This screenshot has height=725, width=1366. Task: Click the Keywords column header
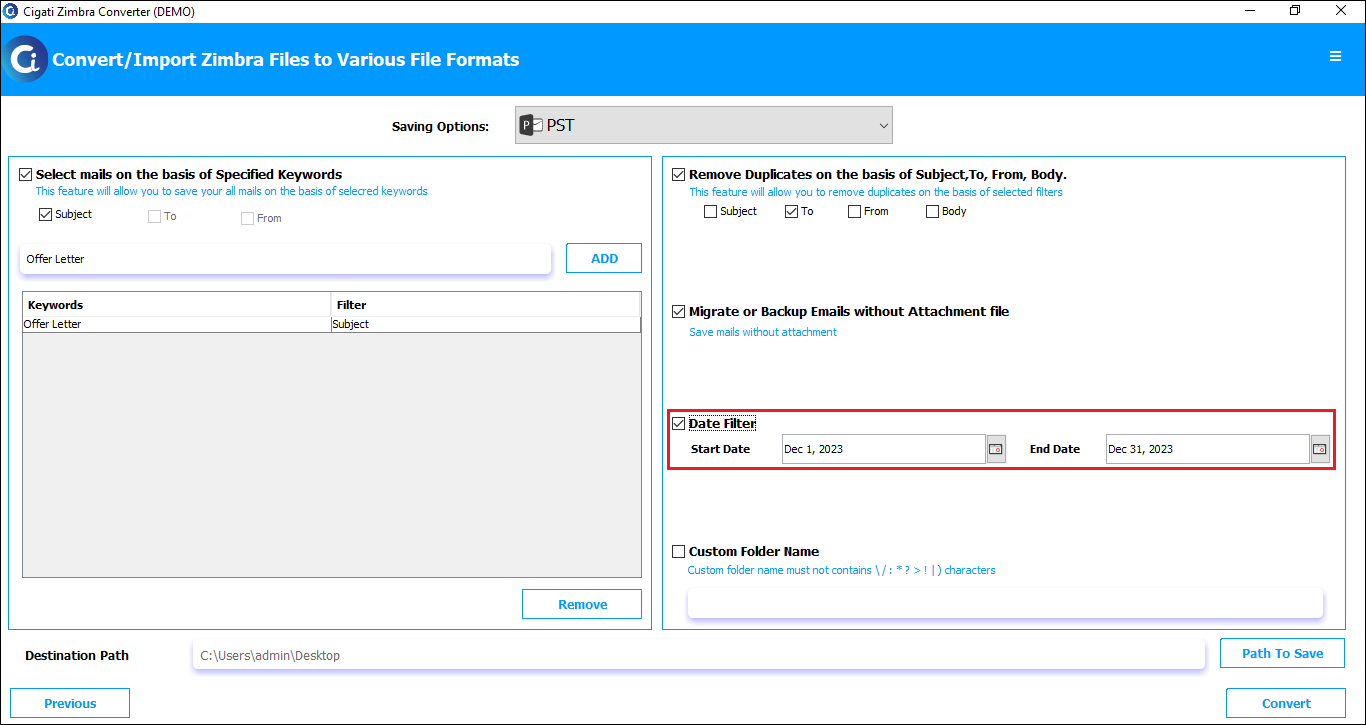click(x=177, y=304)
